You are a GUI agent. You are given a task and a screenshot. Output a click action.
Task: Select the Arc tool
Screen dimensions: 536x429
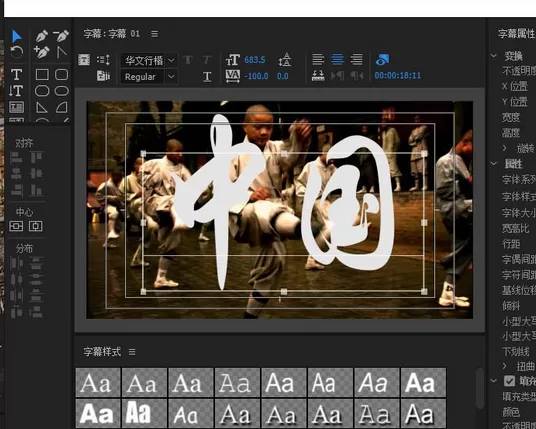62,107
